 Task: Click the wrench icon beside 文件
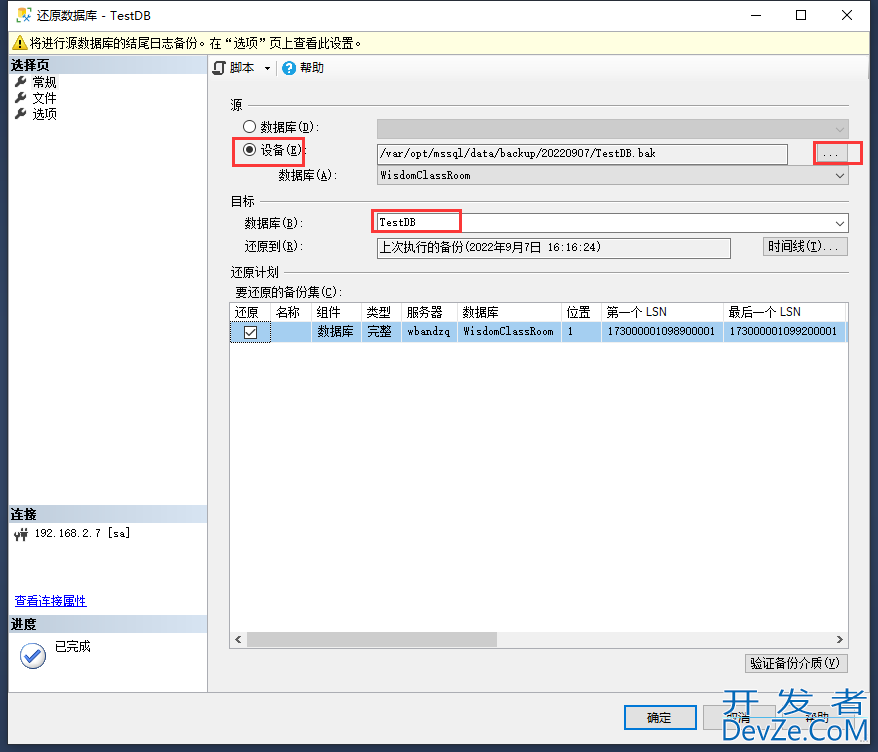[x=21, y=97]
